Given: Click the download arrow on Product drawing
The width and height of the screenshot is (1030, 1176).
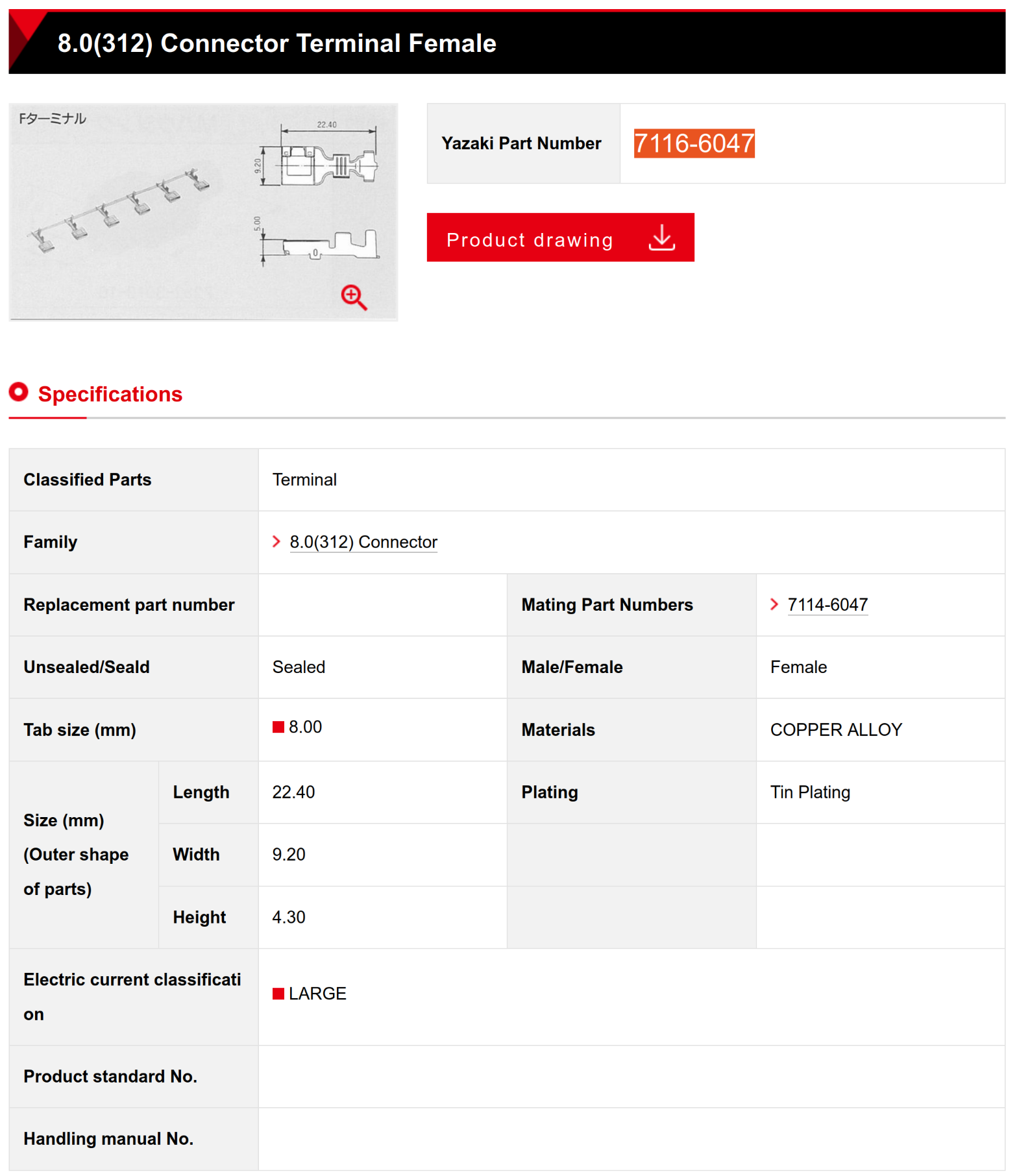Looking at the screenshot, I should tap(661, 238).
